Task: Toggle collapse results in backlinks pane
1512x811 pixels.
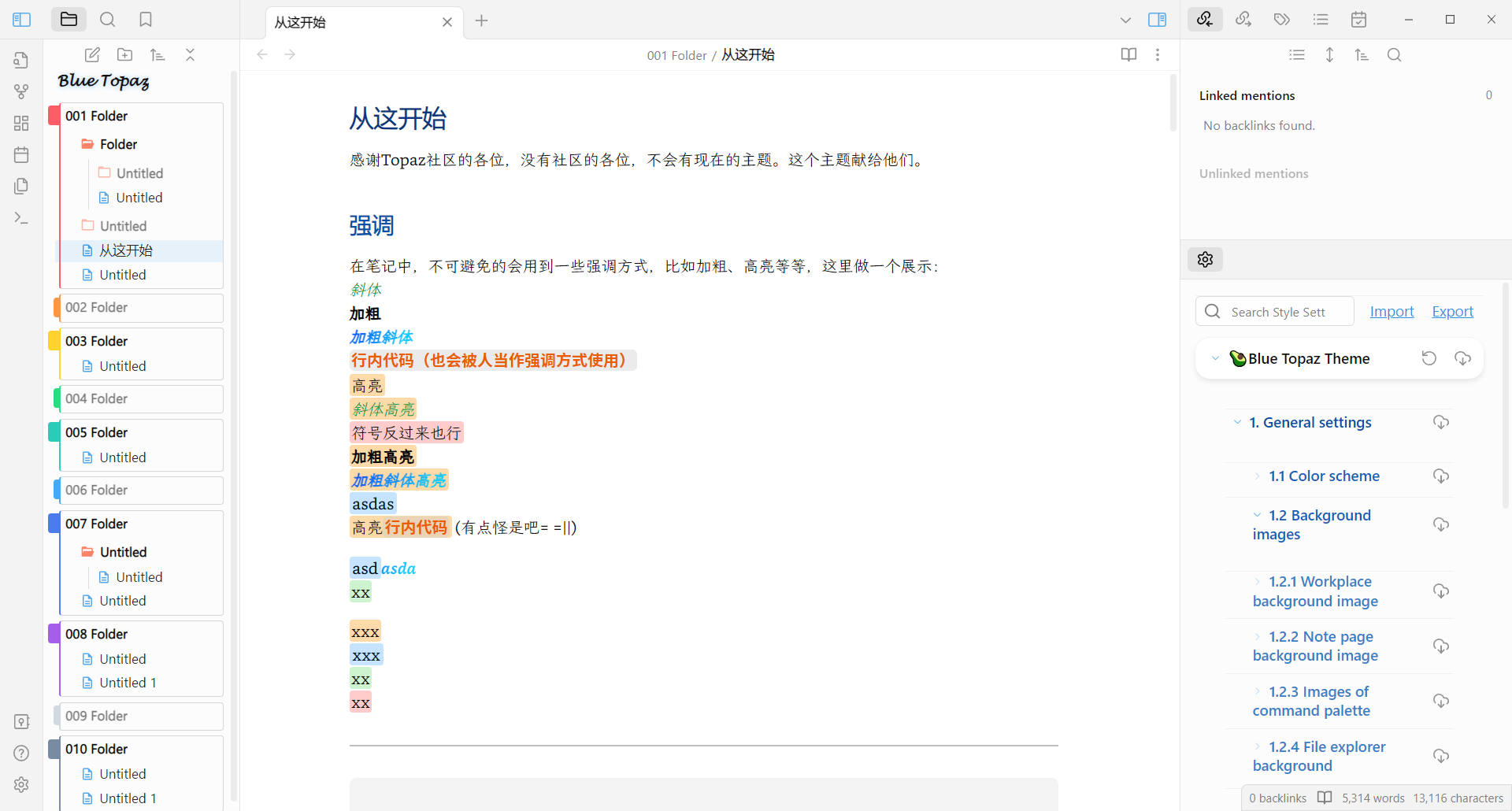Action: [1297, 54]
